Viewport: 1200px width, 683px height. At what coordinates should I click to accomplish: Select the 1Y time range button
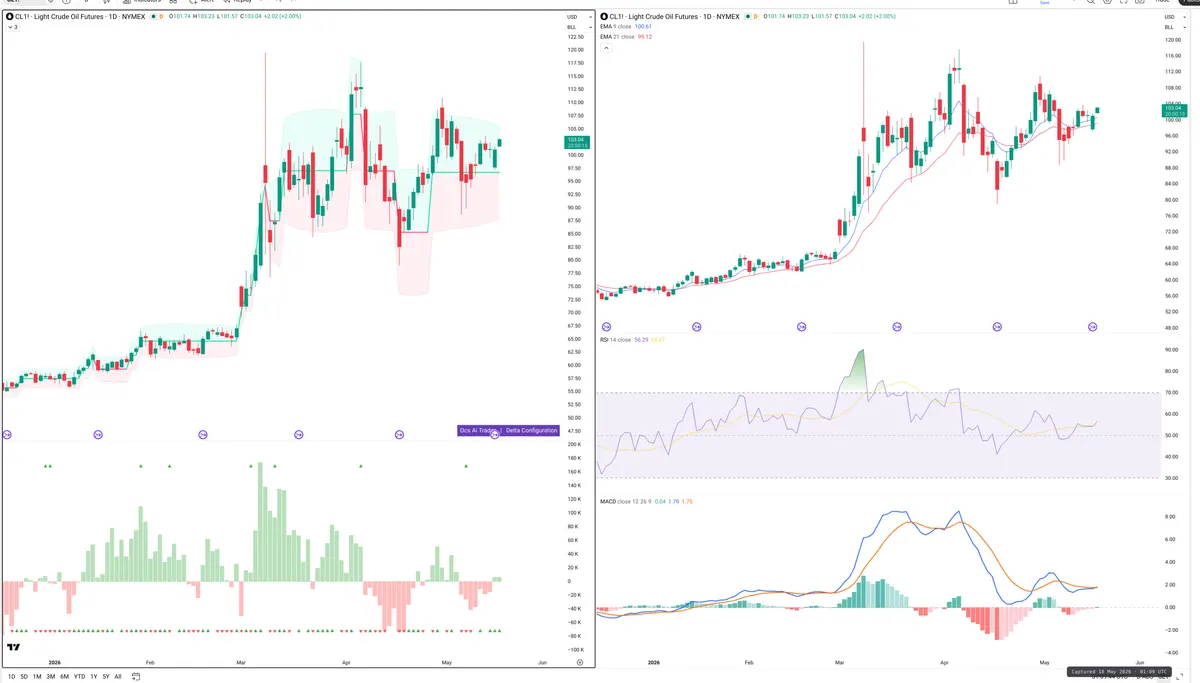[93, 676]
